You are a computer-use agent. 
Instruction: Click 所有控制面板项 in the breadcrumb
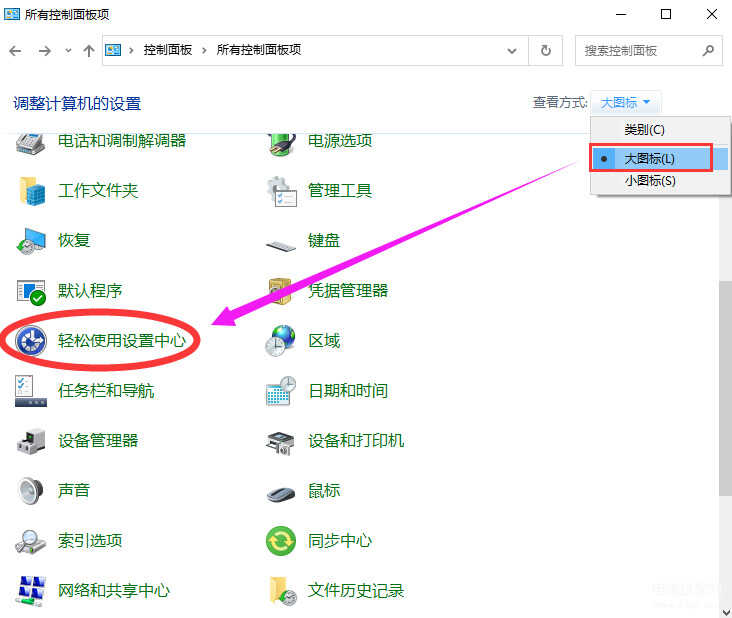coord(259,50)
